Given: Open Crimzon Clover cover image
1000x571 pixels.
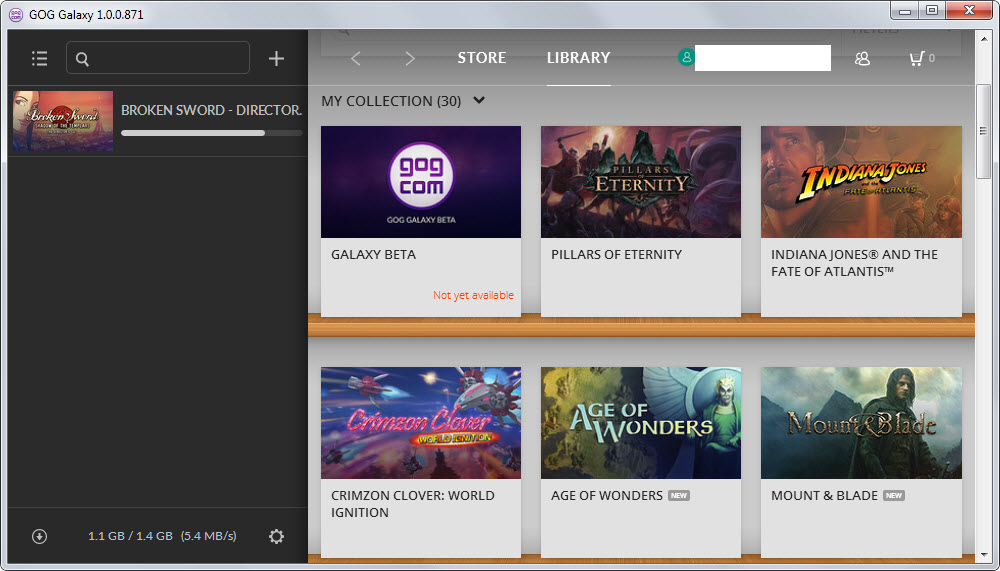Looking at the screenshot, I should click(421, 423).
